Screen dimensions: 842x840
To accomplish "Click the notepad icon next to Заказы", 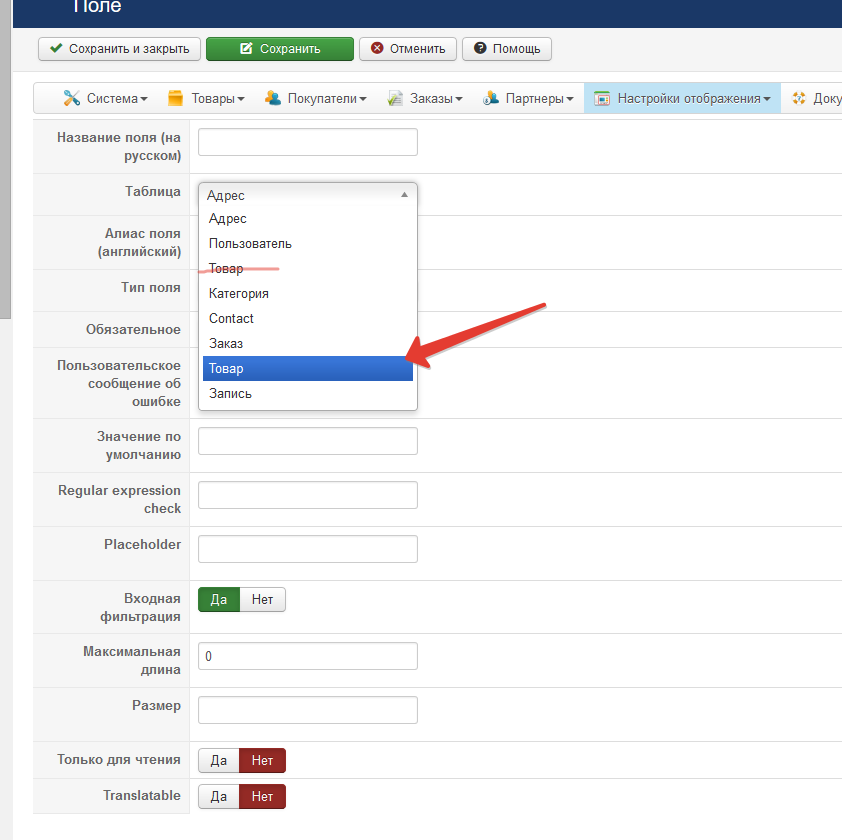I will [x=395, y=98].
